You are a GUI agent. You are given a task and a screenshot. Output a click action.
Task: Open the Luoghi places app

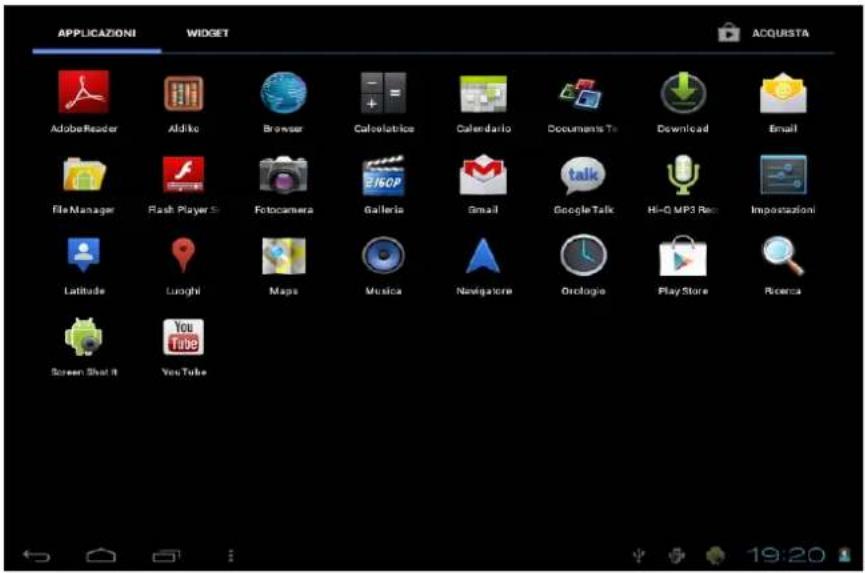click(x=183, y=255)
